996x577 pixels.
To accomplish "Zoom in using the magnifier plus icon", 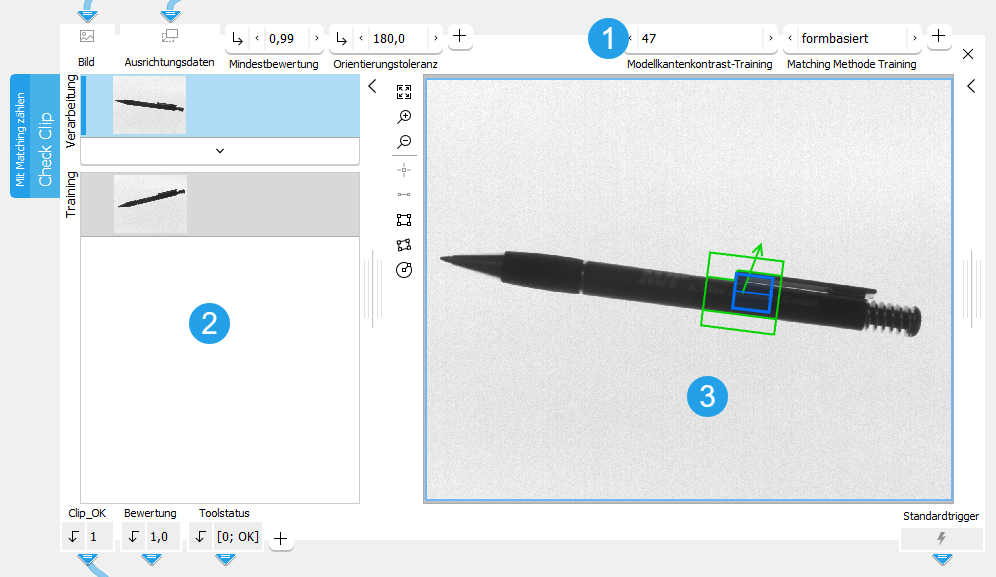I will pos(404,117).
